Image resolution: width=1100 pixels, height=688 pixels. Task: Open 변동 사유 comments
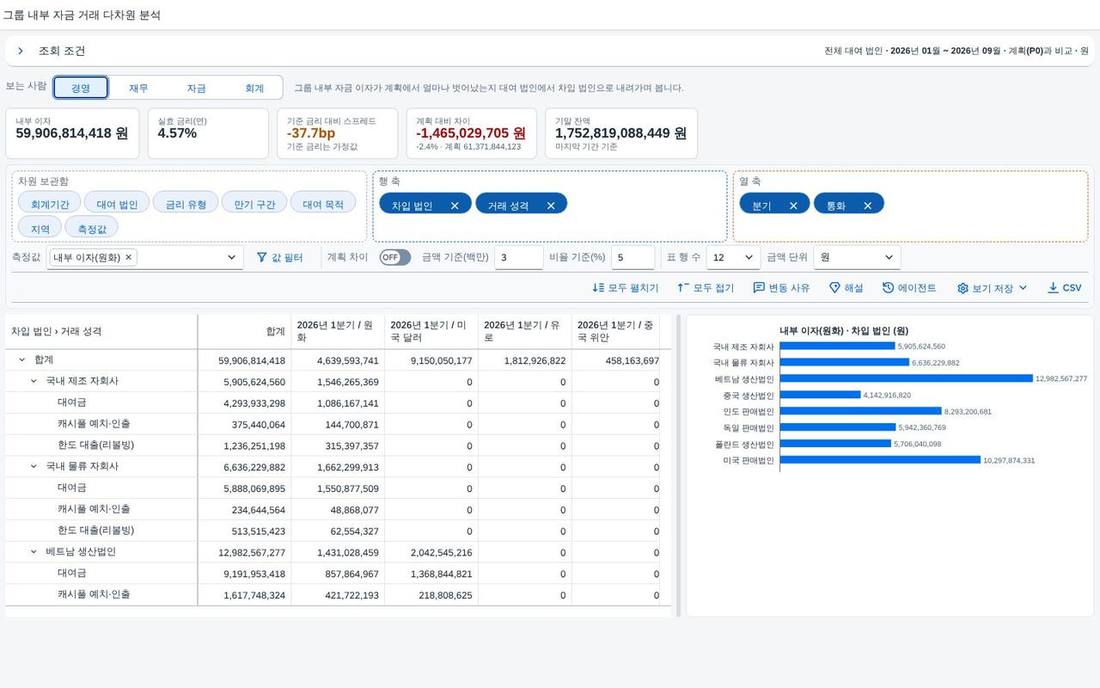(x=781, y=288)
